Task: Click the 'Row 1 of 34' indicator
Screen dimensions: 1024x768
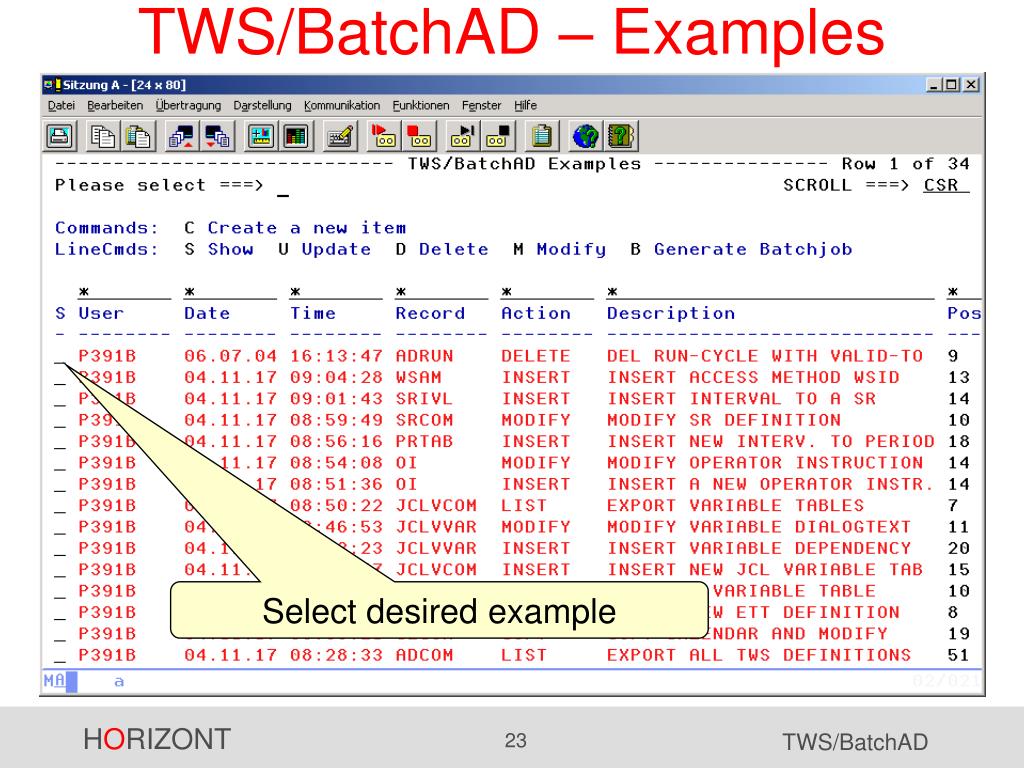Action: (905, 164)
